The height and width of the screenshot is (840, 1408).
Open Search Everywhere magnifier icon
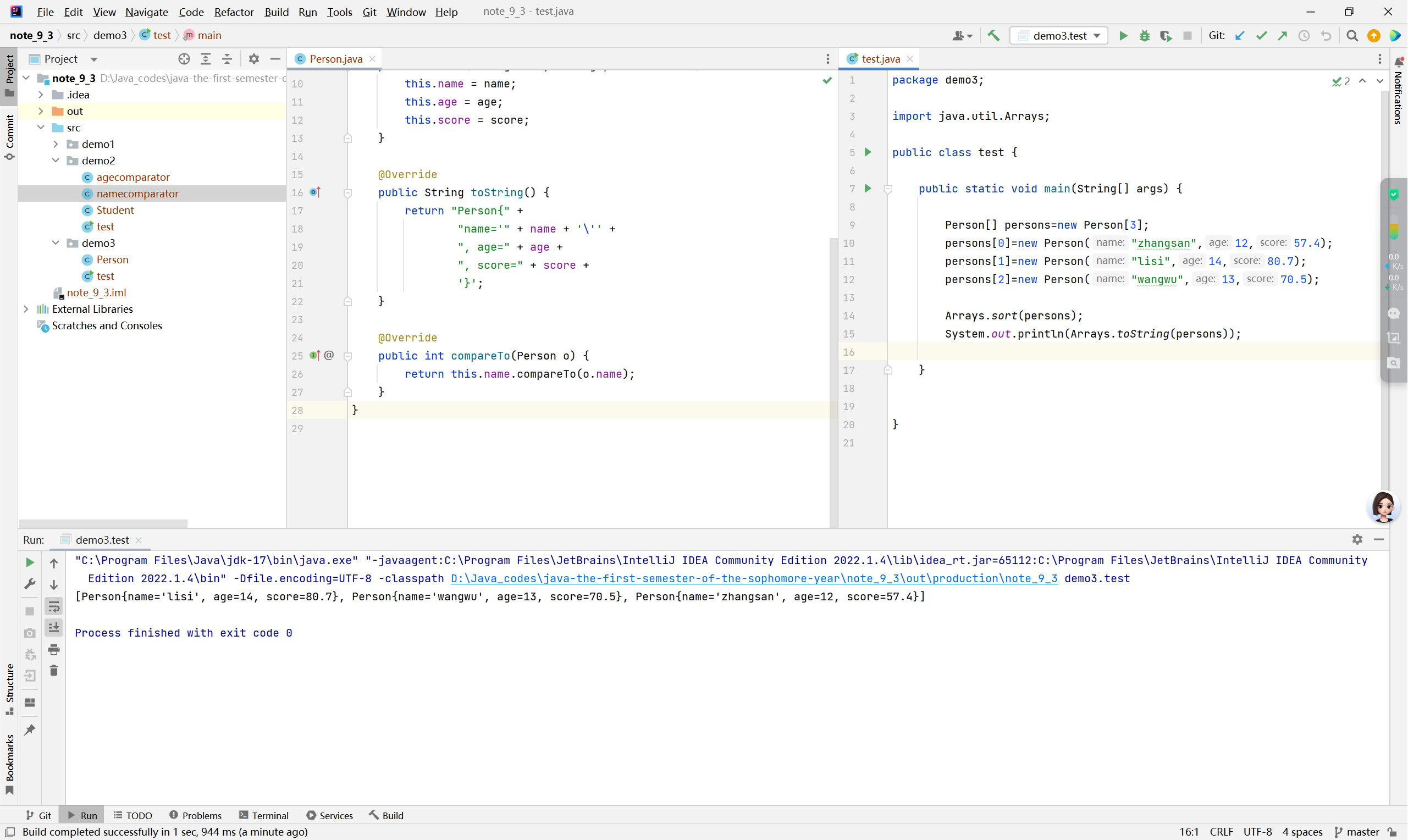pos(1352,36)
